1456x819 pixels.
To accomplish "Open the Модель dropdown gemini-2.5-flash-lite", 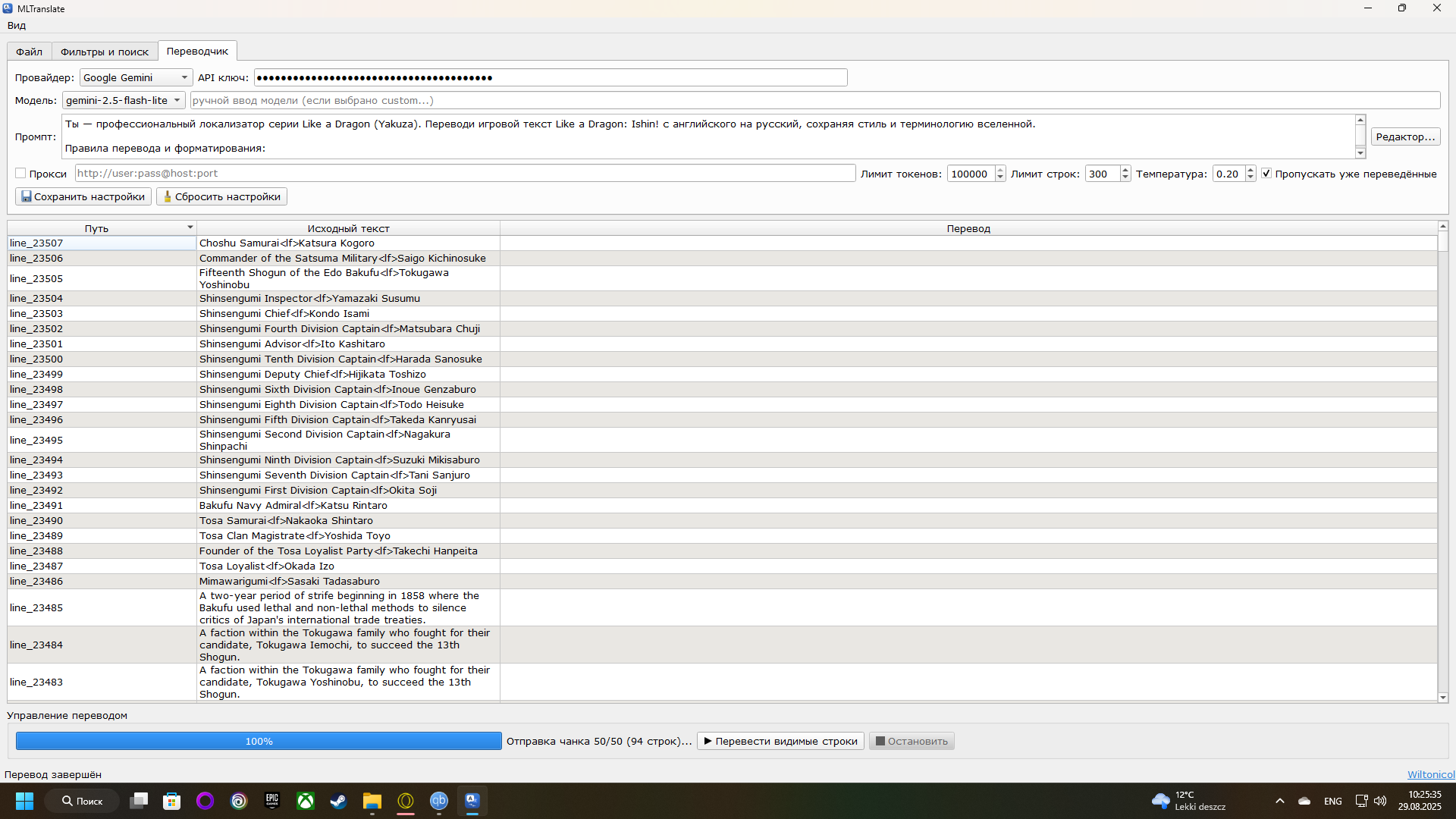I will click(x=124, y=100).
